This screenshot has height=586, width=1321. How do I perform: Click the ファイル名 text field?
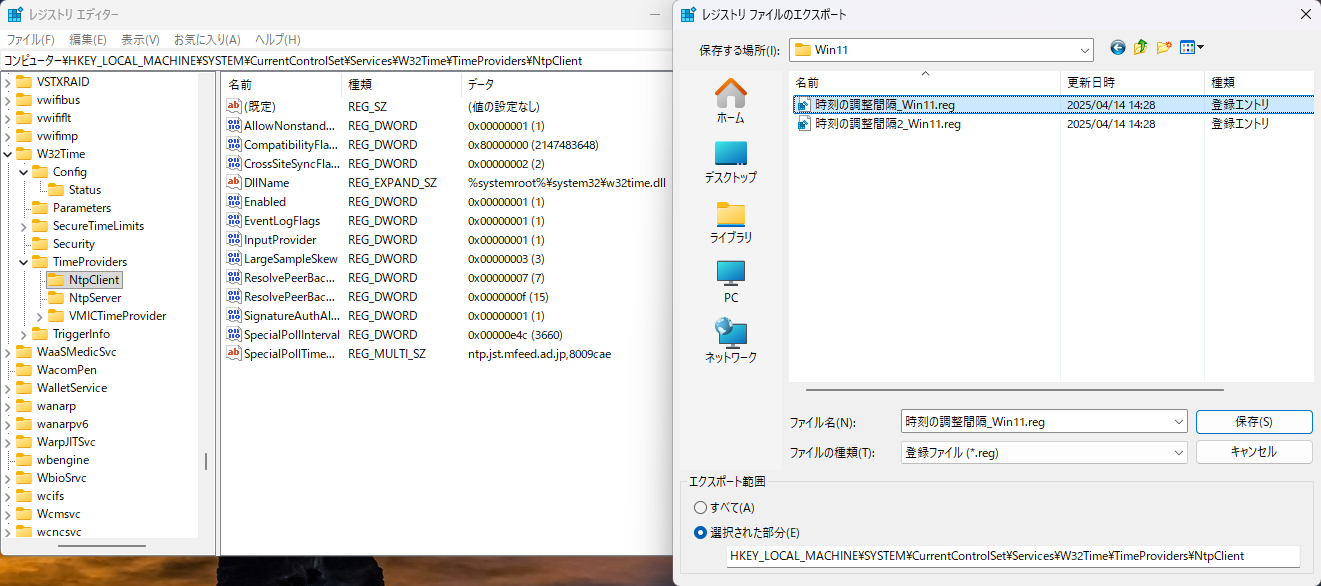pyautogui.click(x=1035, y=422)
